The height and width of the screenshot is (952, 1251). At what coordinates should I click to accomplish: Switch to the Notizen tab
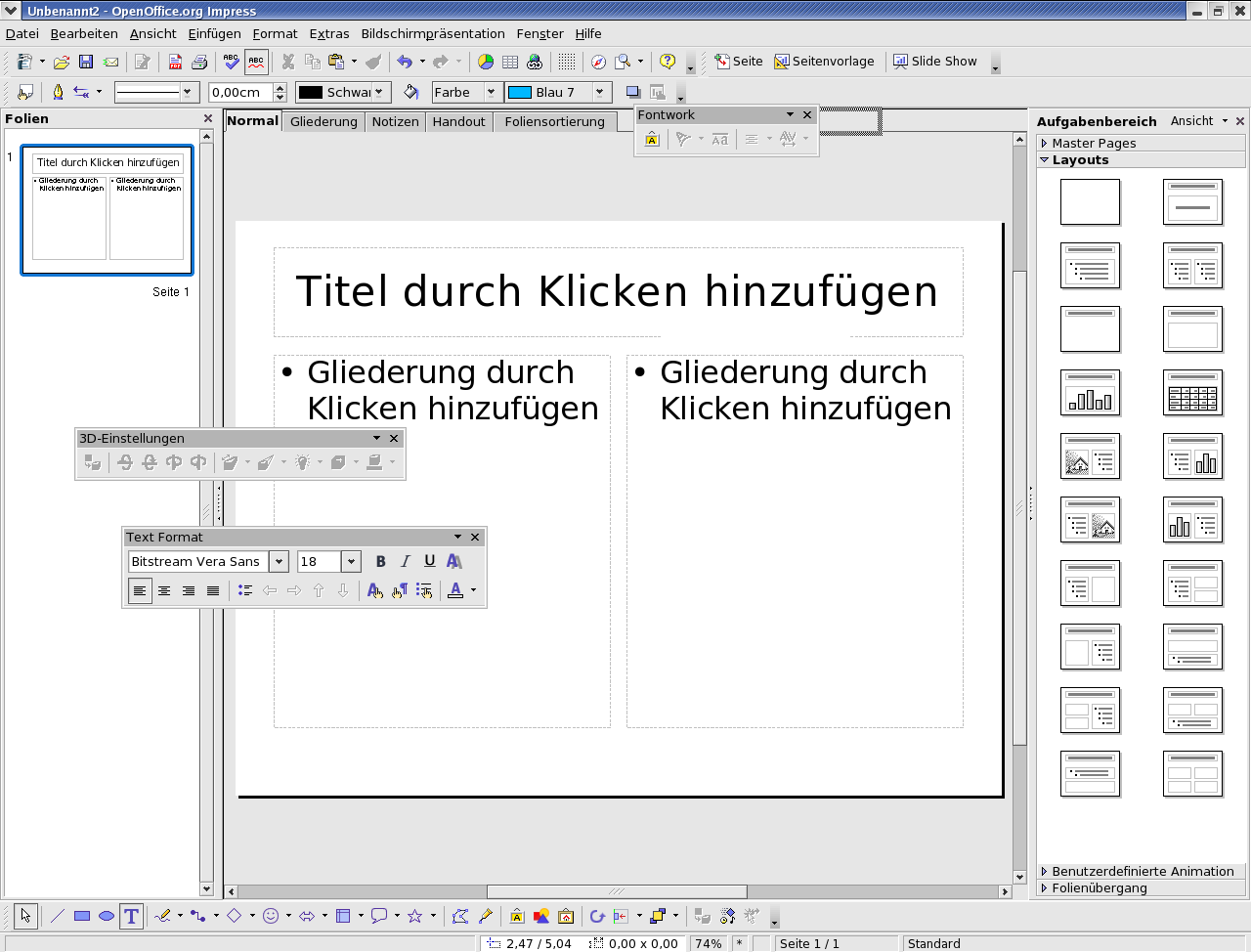pyautogui.click(x=395, y=121)
